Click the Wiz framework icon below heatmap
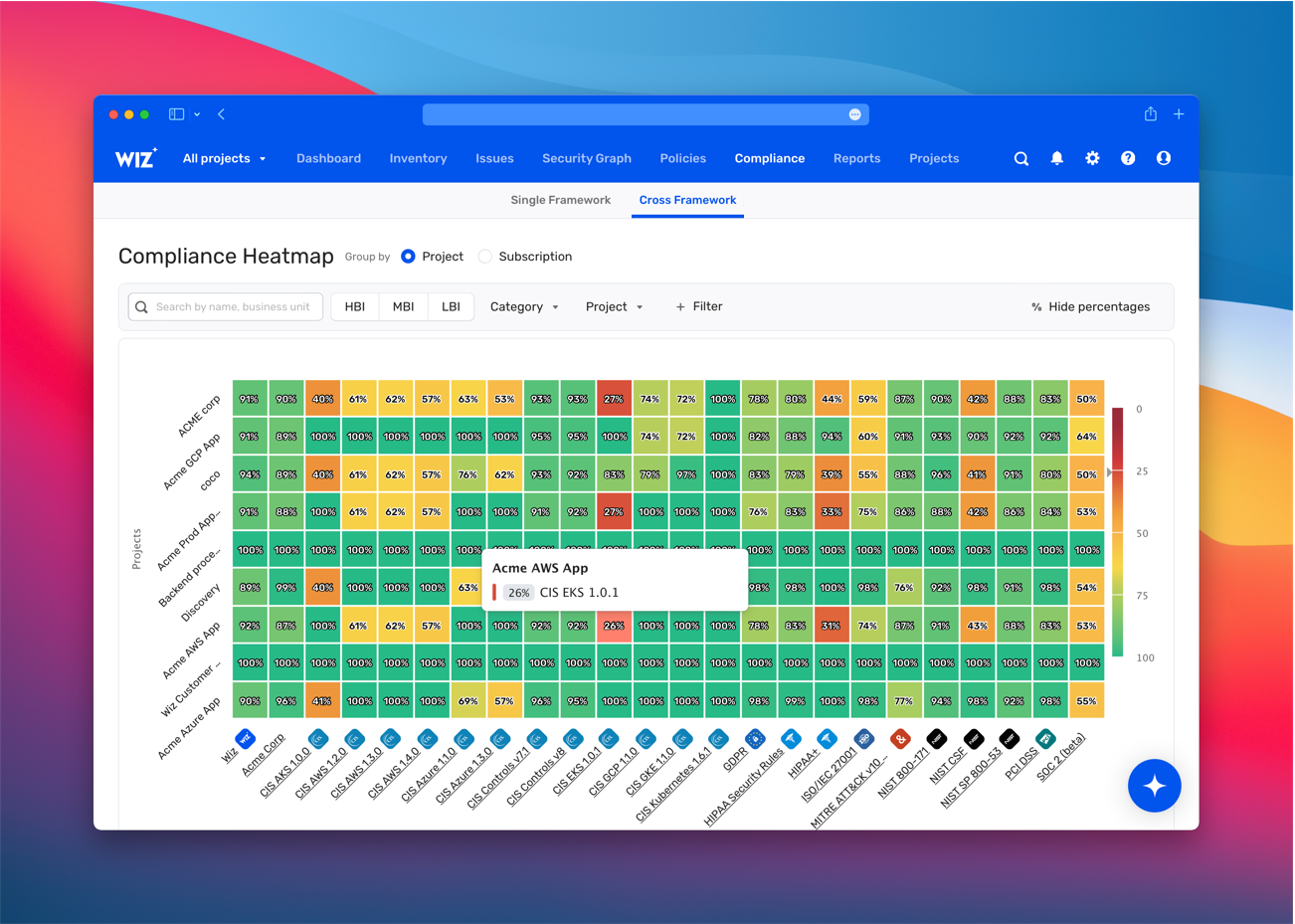 pos(246,739)
